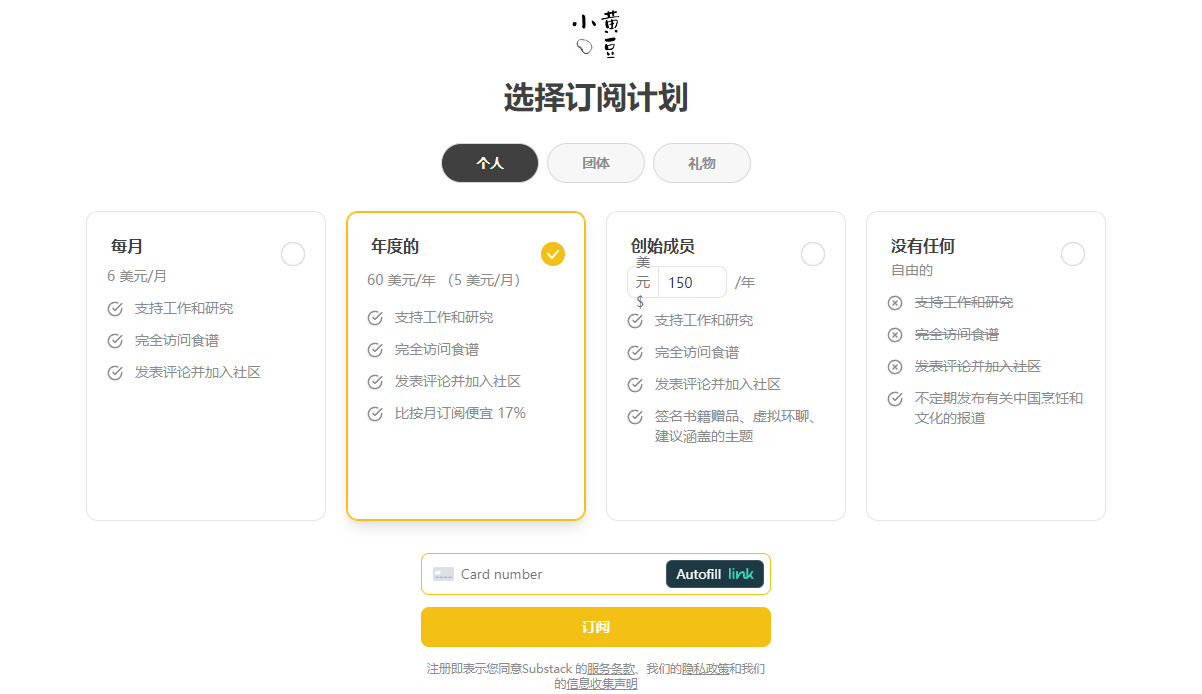Click the check icon beside monthly 支持工作和研究
Image resolution: width=1202 pixels, height=694 pixels.
[x=115, y=308]
